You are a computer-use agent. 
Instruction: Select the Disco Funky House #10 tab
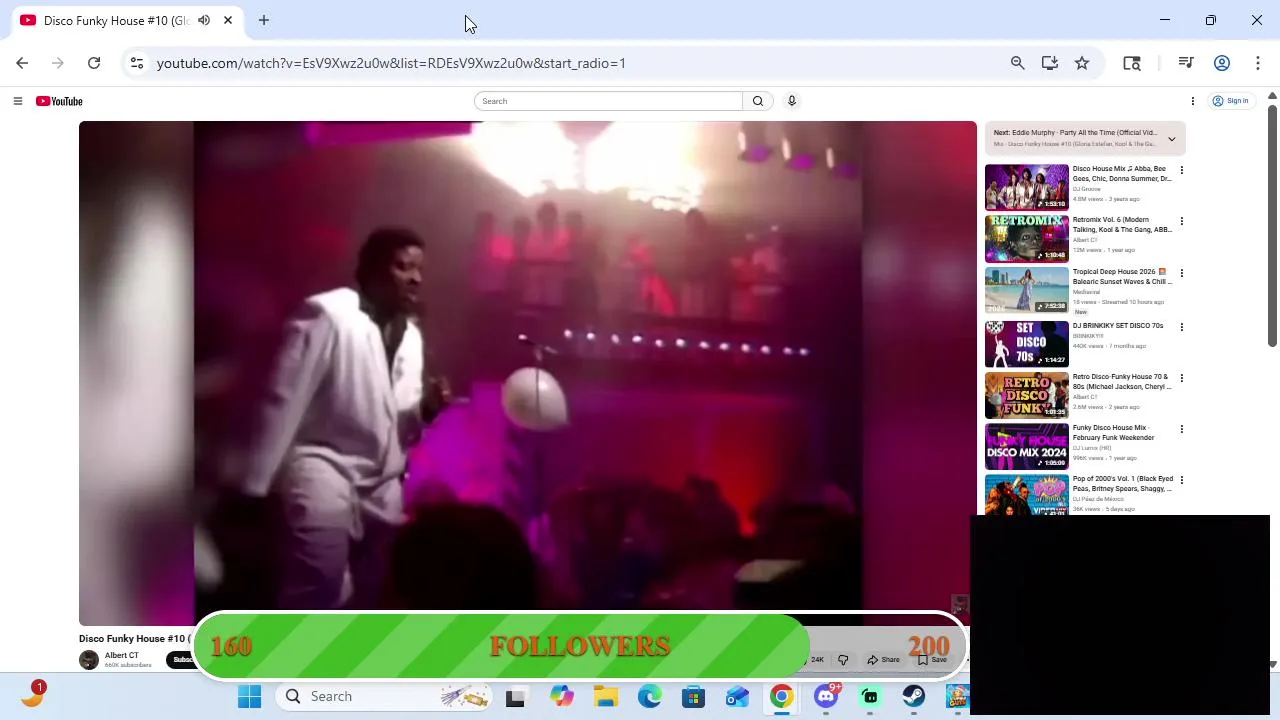pyautogui.click(x=115, y=20)
